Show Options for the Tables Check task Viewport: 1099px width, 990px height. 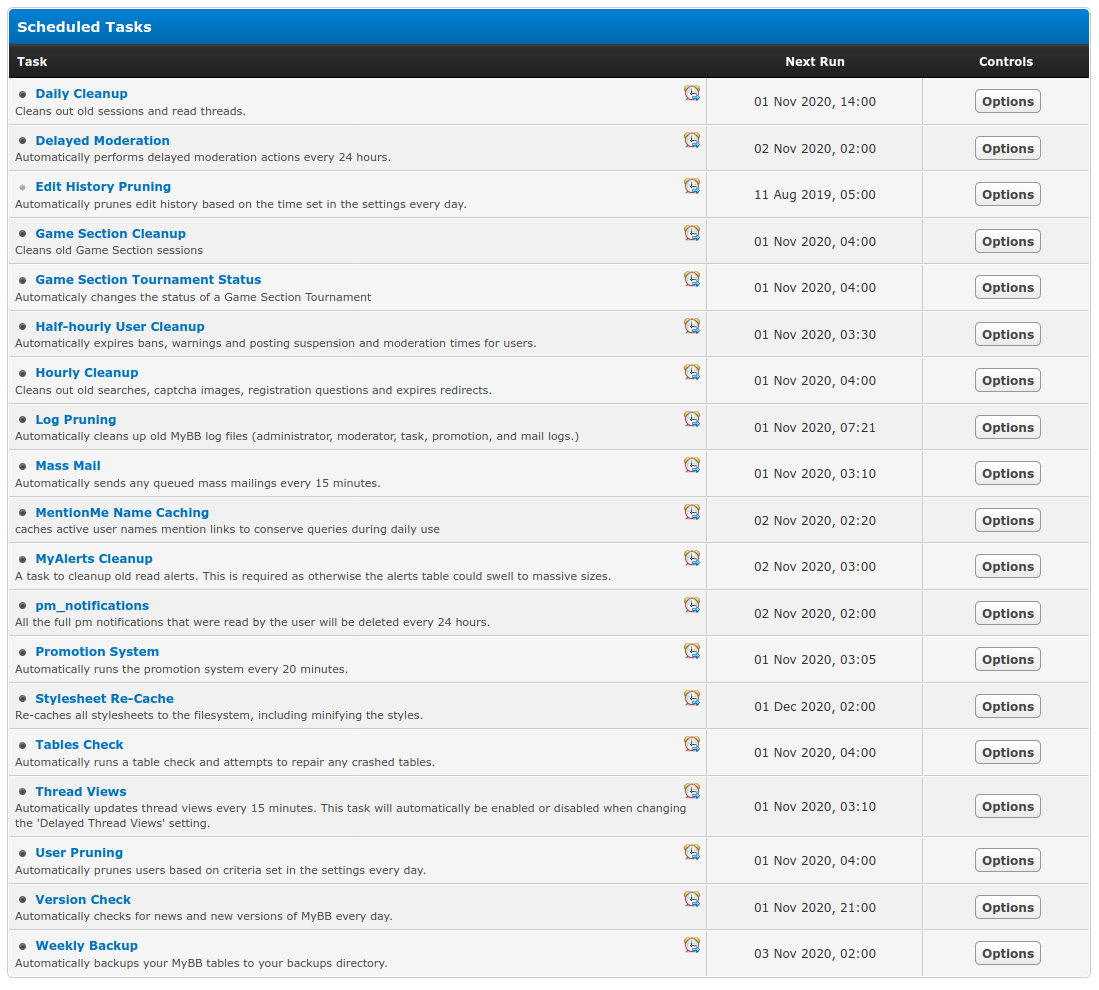click(1007, 752)
